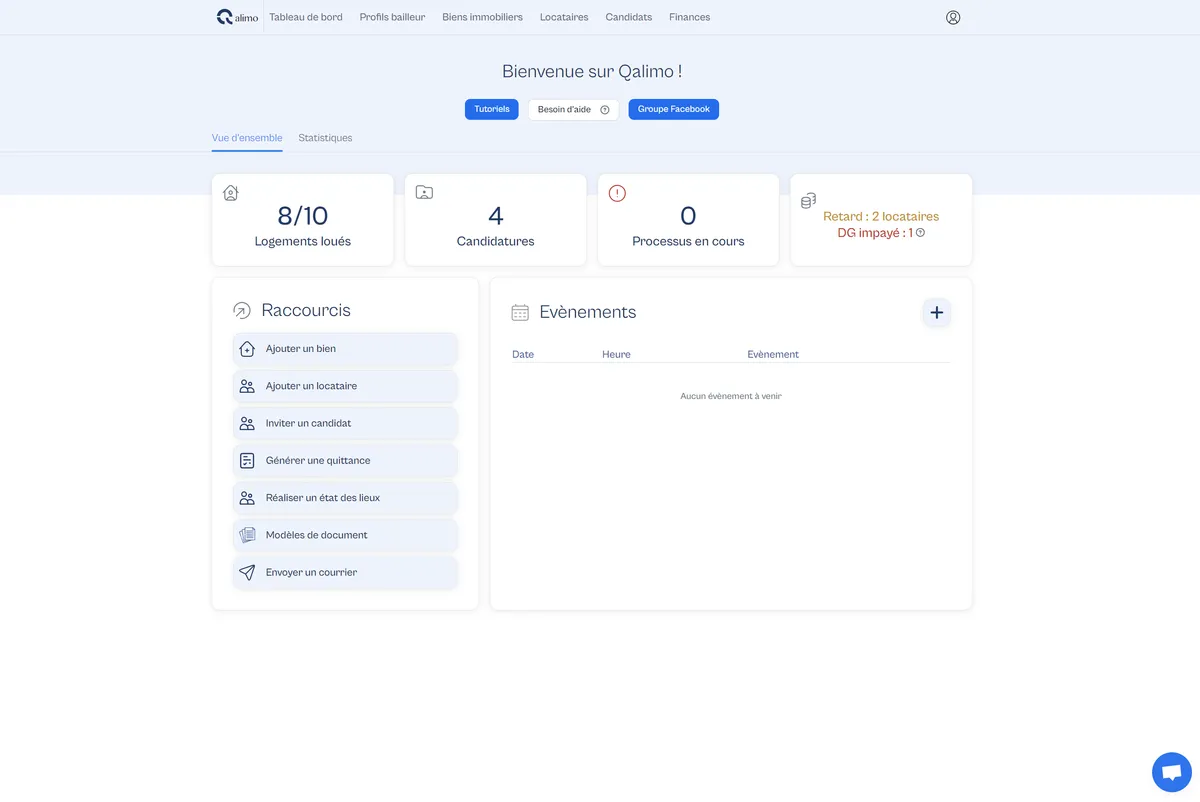Image resolution: width=1200 pixels, height=802 pixels.
Task: Click the Bienvenue sur Qalimo ! heading
Action: click(592, 72)
